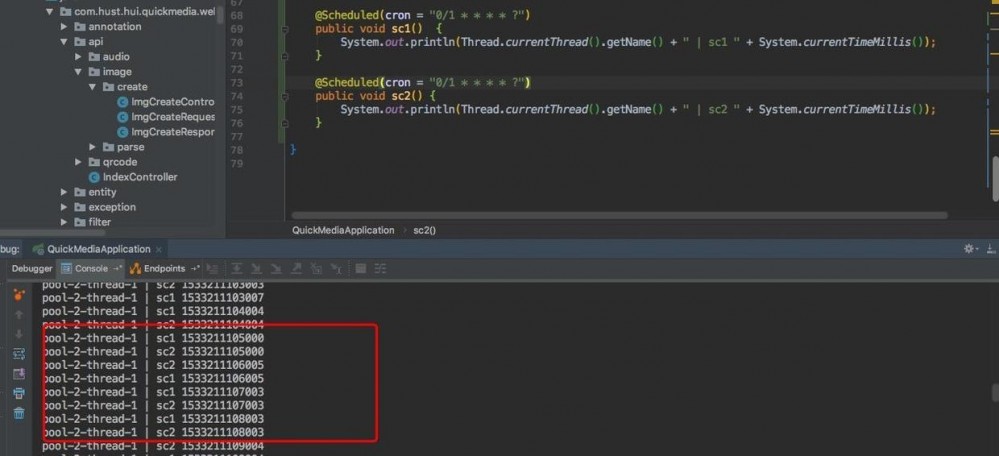Expand the entity folder arrow
Image resolution: width=999 pixels, height=456 pixels.
tap(64, 192)
